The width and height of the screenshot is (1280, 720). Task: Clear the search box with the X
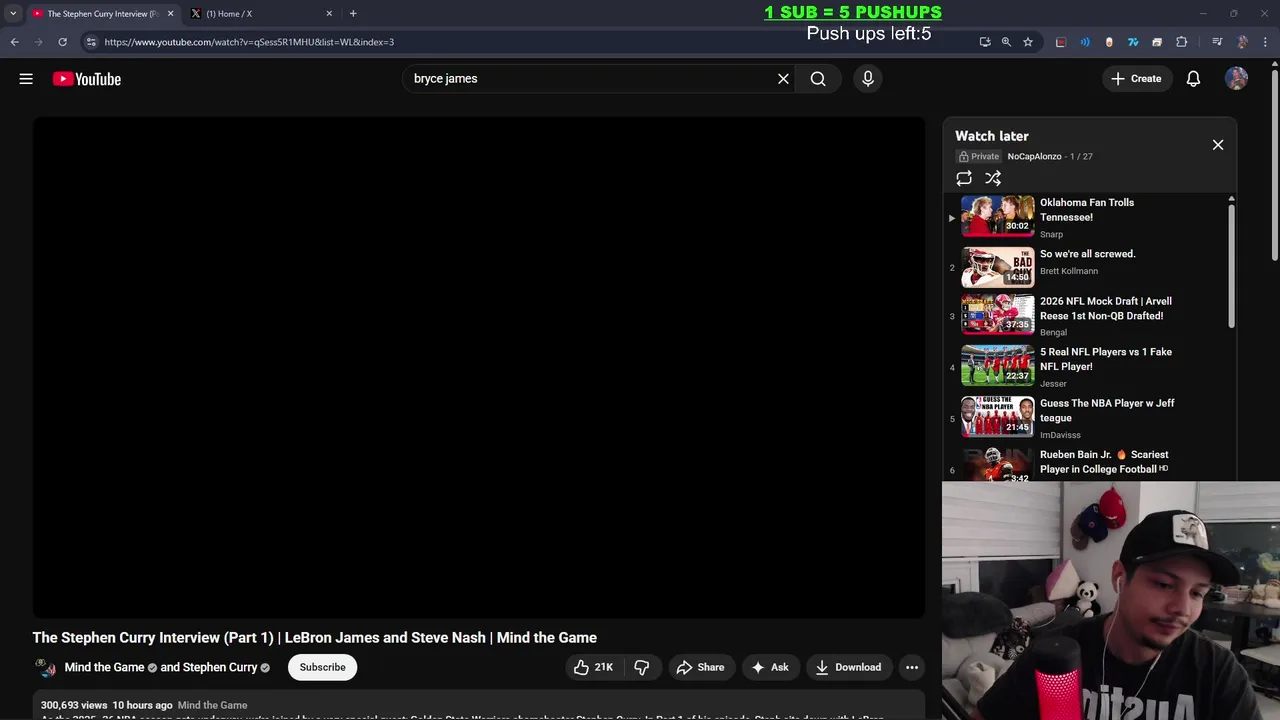click(783, 79)
